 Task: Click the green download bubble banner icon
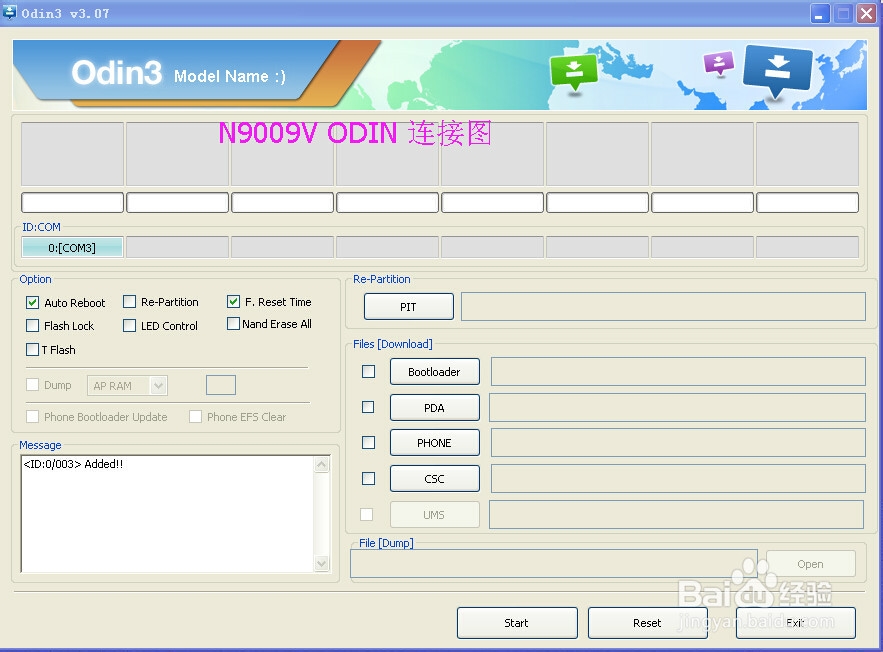pos(573,72)
